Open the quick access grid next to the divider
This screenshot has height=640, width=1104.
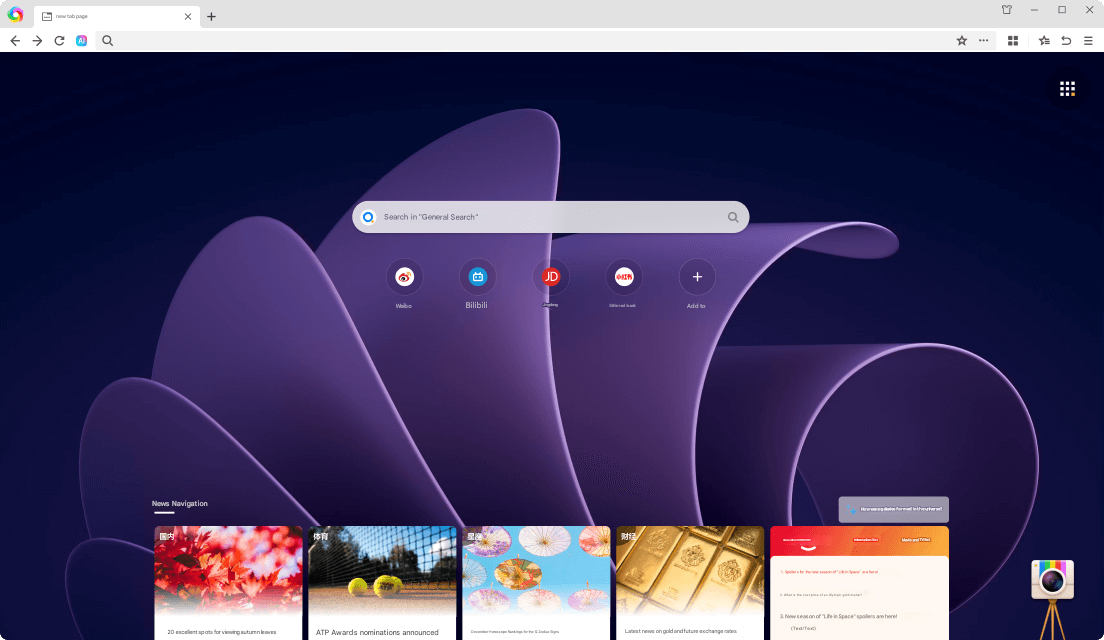coord(1012,41)
